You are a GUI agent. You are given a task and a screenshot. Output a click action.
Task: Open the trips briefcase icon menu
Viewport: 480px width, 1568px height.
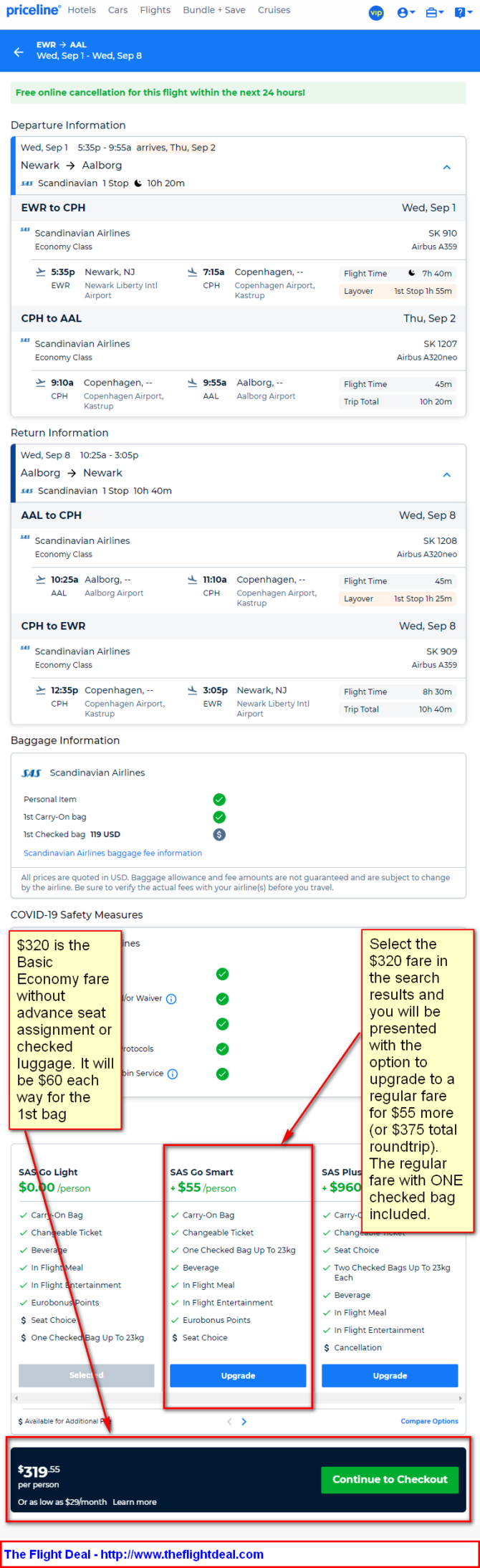point(434,12)
